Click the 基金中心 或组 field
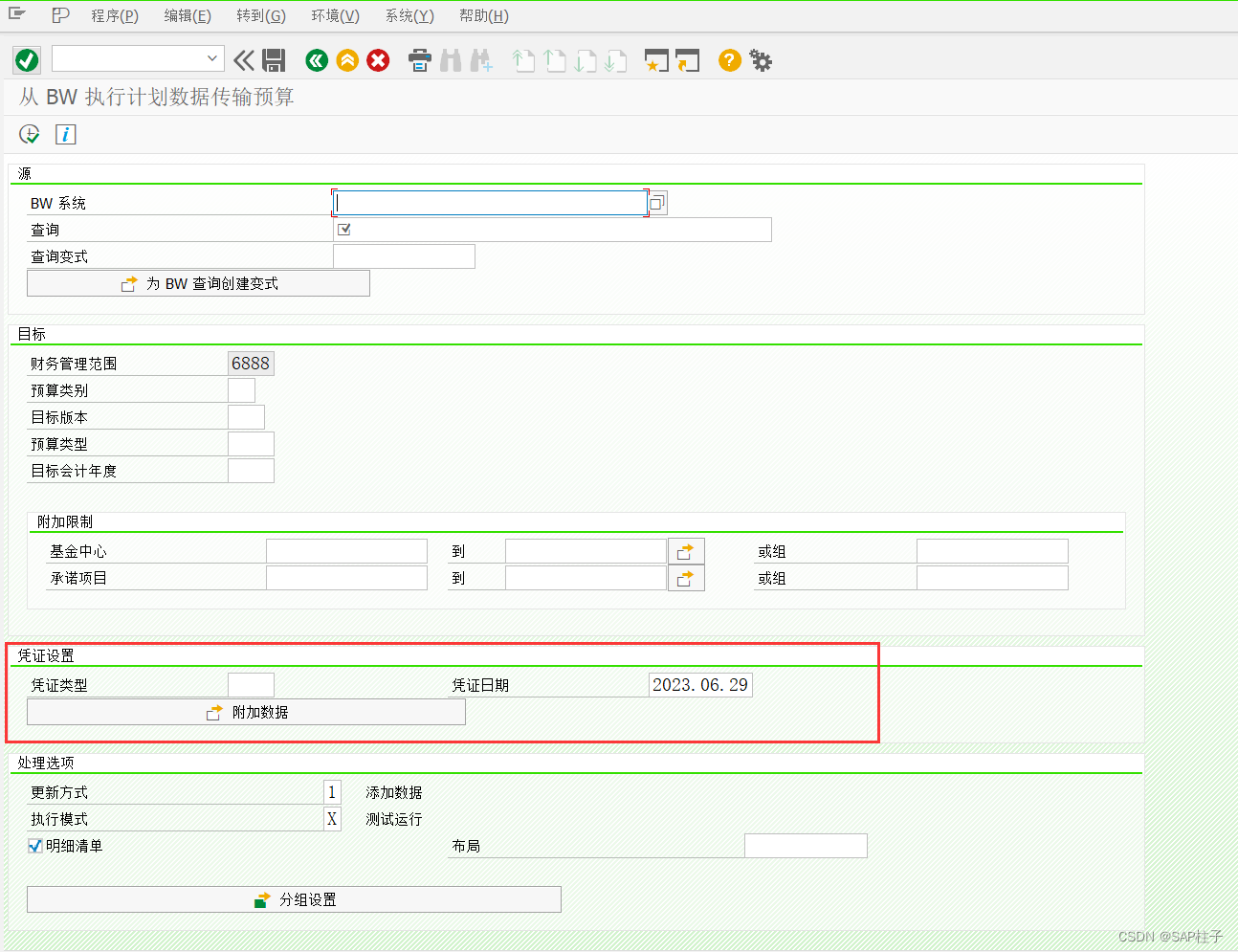Image resolution: width=1238 pixels, height=952 pixels. pos(992,551)
